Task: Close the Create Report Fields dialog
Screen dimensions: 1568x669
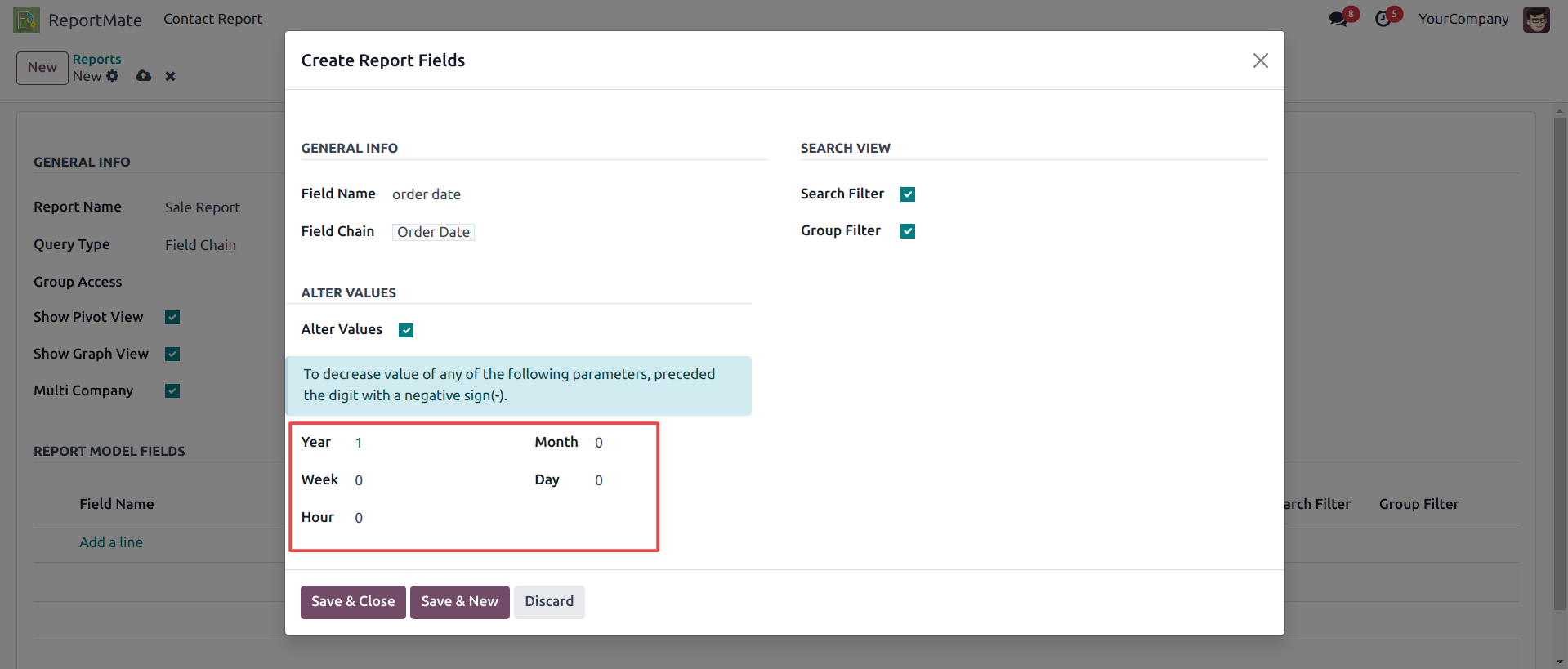Action: pos(1260,60)
